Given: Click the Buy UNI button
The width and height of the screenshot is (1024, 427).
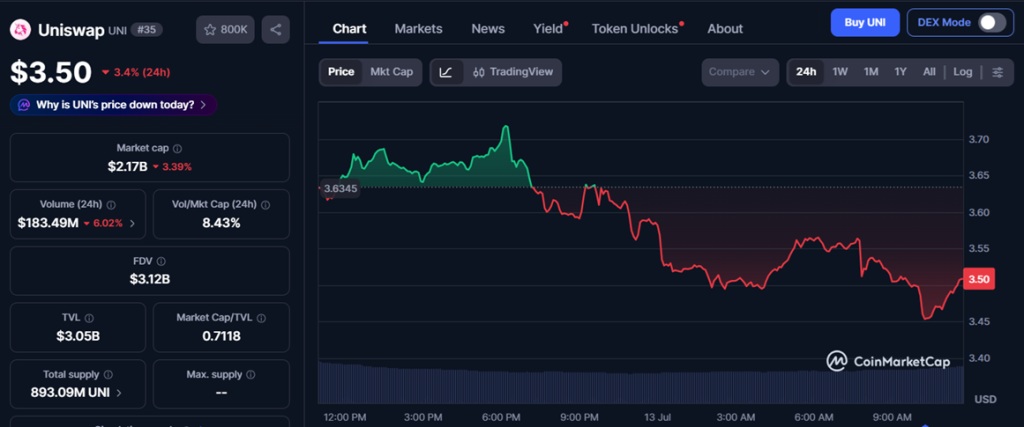Looking at the screenshot, I should pyautogui.click(x=865, y=22).
